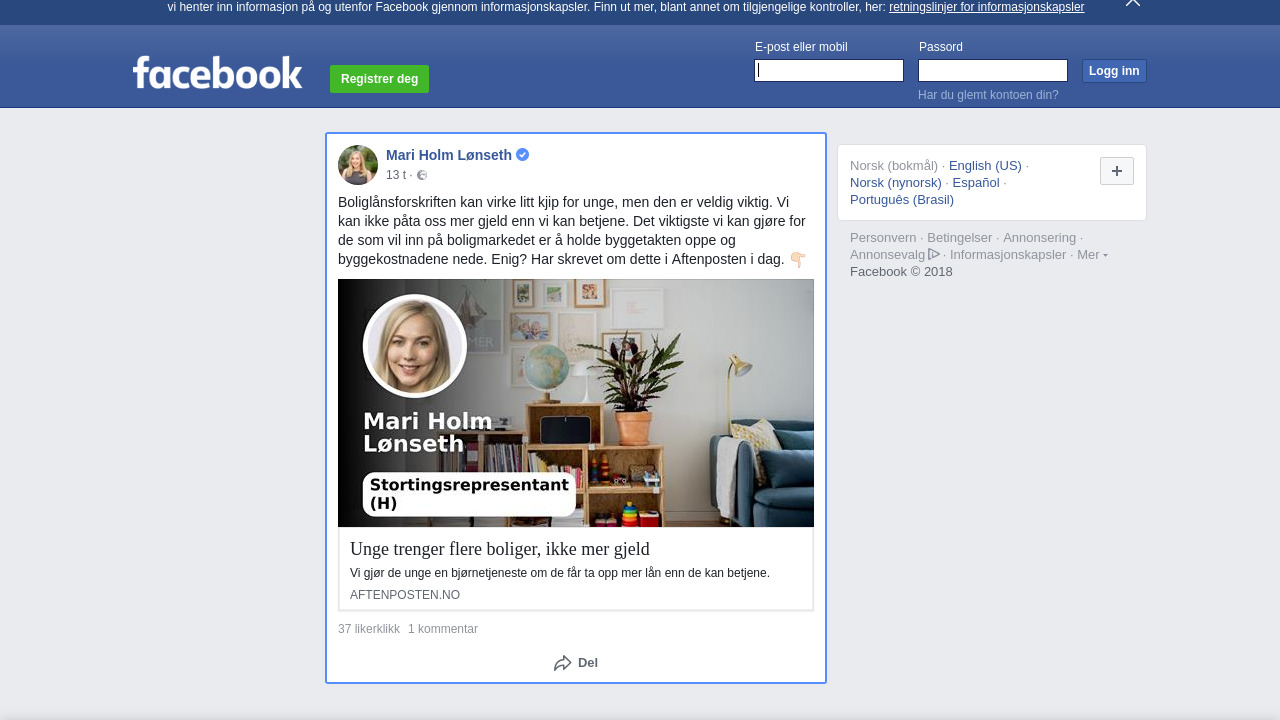The width and height of the screenshot is (1280, 720).
Task: Open the Annonsevalg footer link
Action: pyautogui.click(x=888, y=255)
